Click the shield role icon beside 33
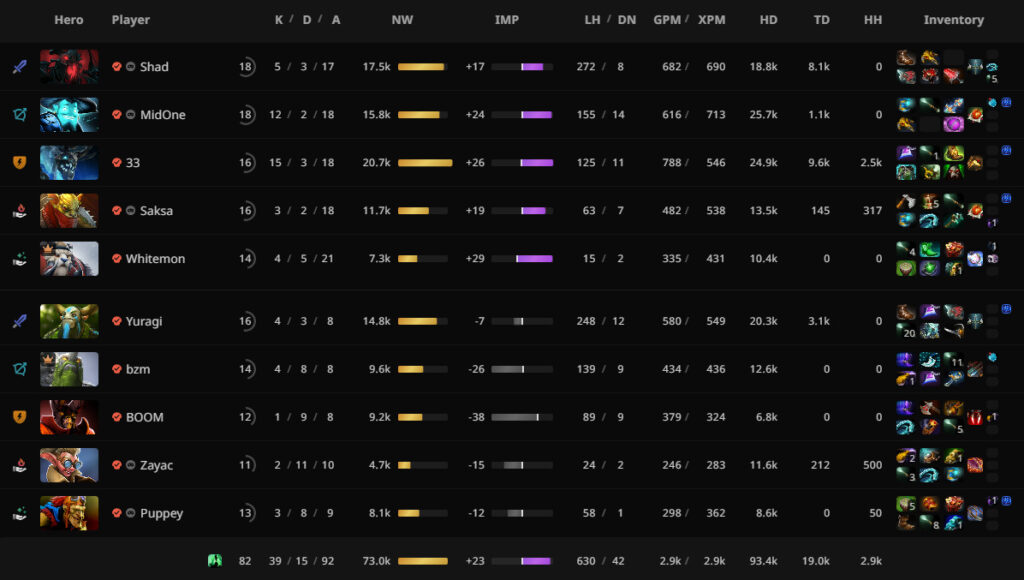1024x580 pixels. pos(19,163)
